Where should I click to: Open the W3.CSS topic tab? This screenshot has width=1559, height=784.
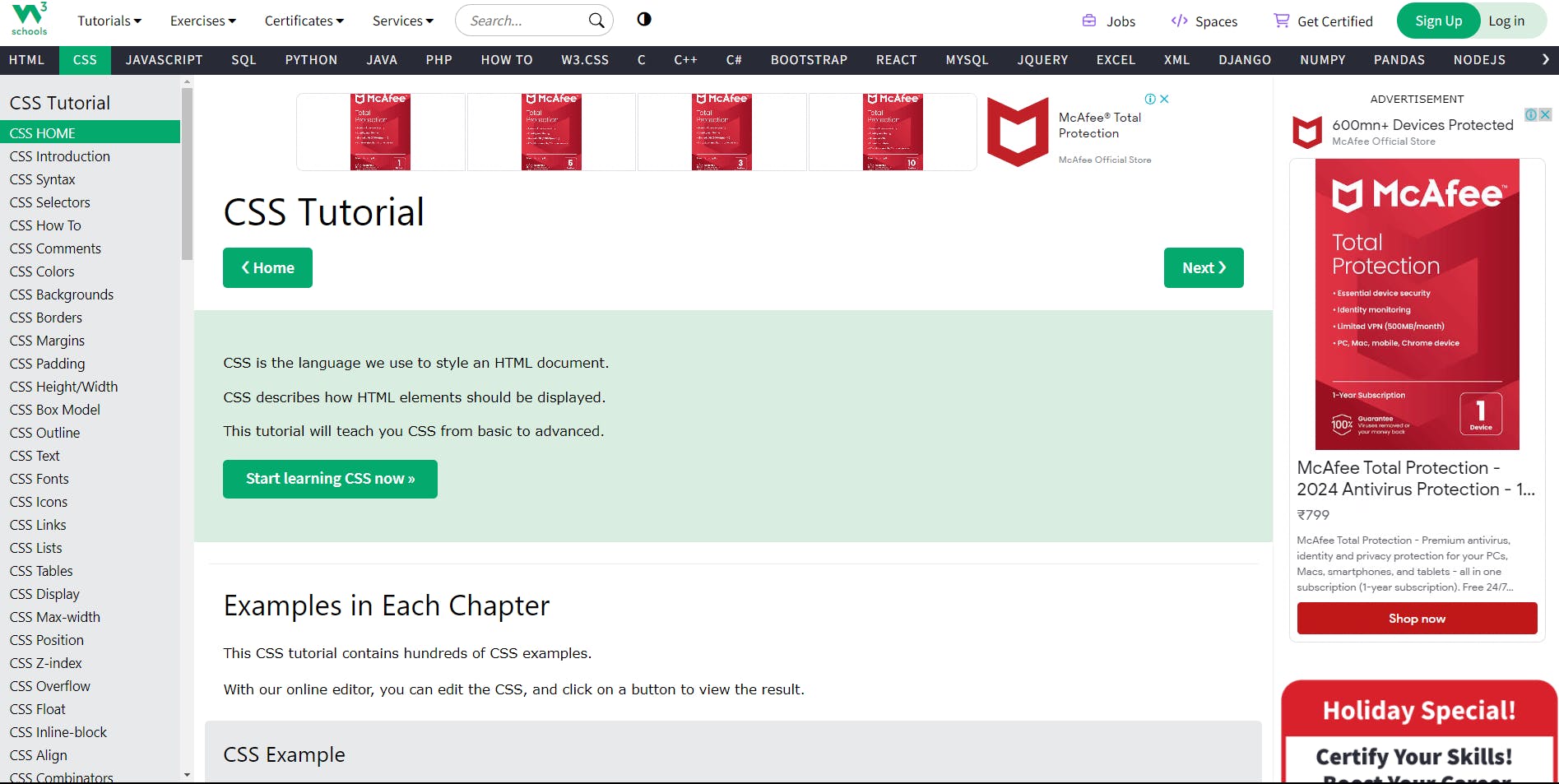[x=585, y=60]
